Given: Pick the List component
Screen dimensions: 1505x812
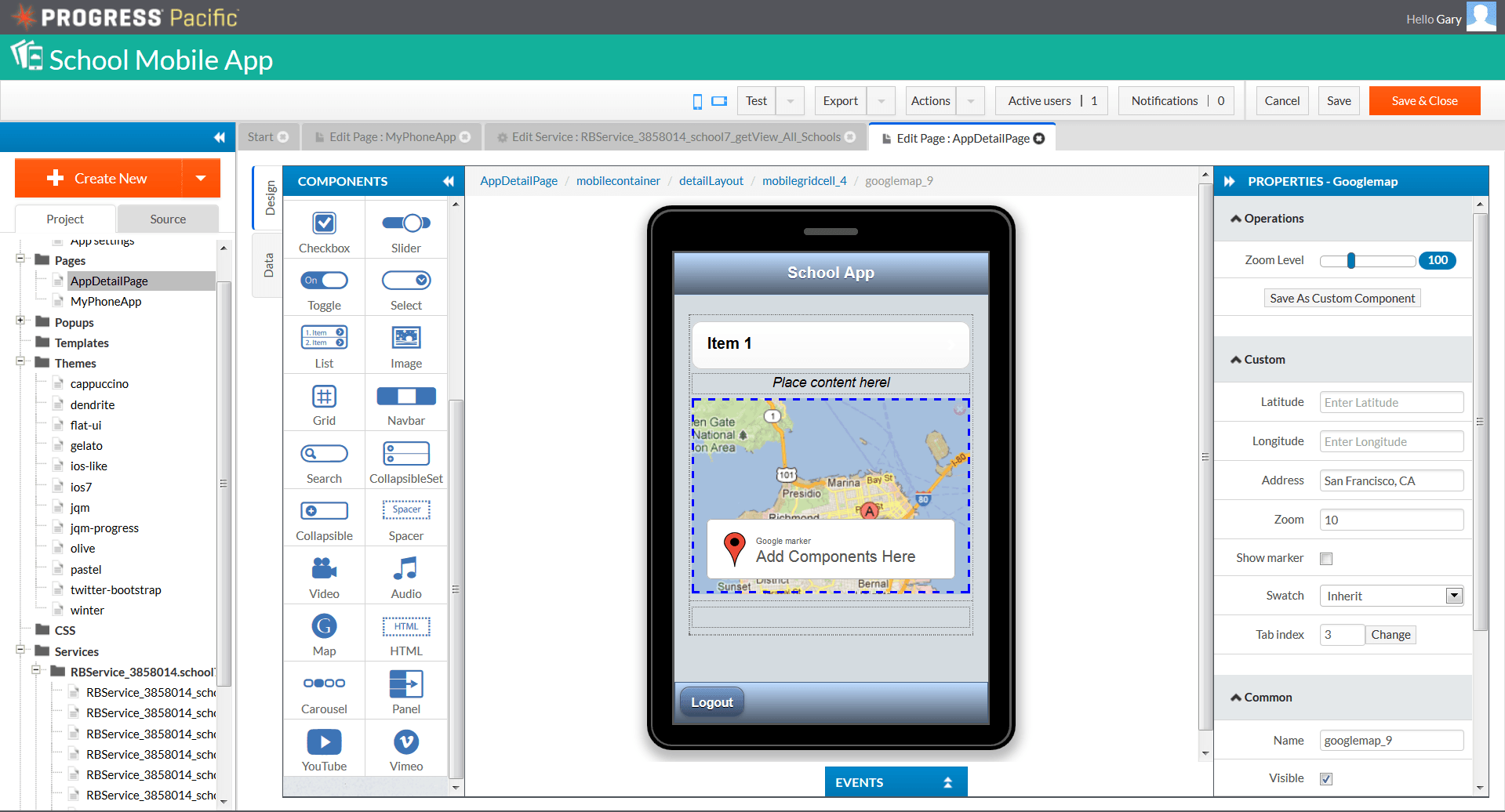Looking at the screenshot, I should click(x=324, y=347).
